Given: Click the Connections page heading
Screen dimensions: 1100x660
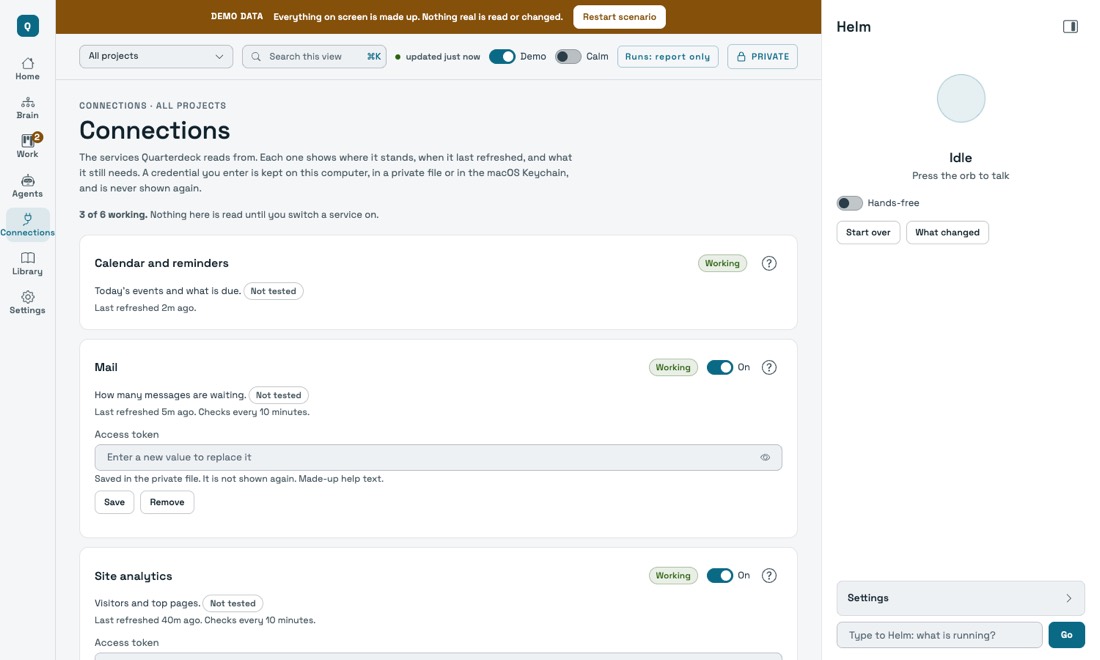Looking at the screenshot, I should [154, 130].
